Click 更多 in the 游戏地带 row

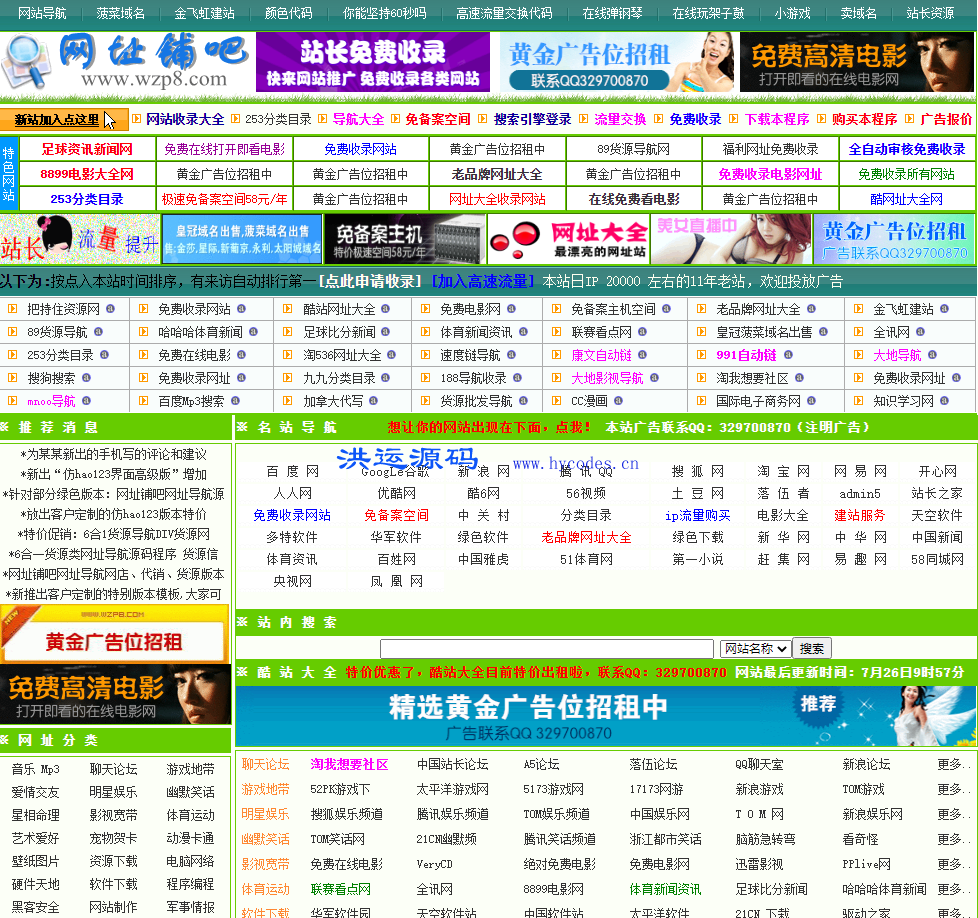click(x=954, y=789)
